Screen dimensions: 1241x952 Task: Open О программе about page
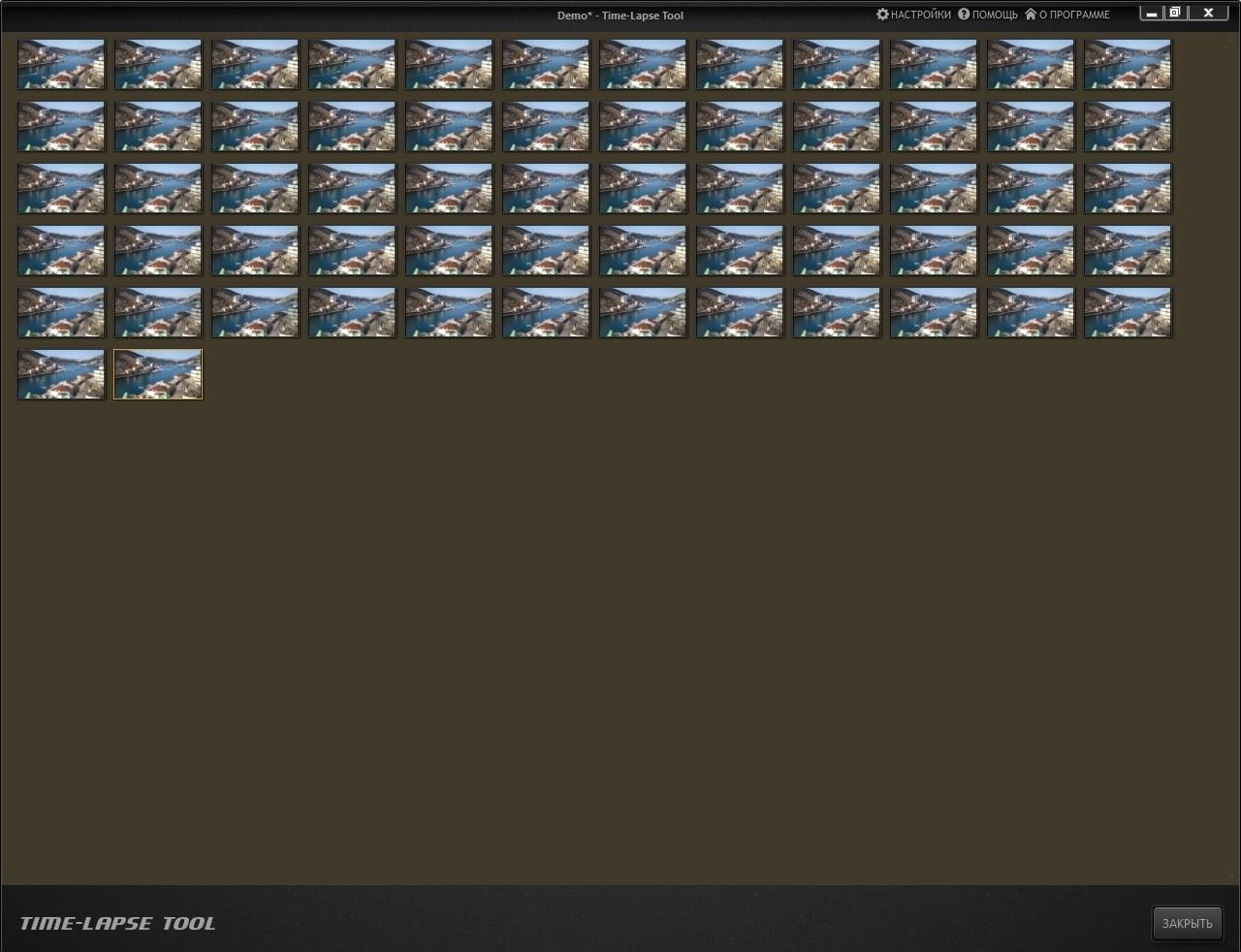(1067, 15)
